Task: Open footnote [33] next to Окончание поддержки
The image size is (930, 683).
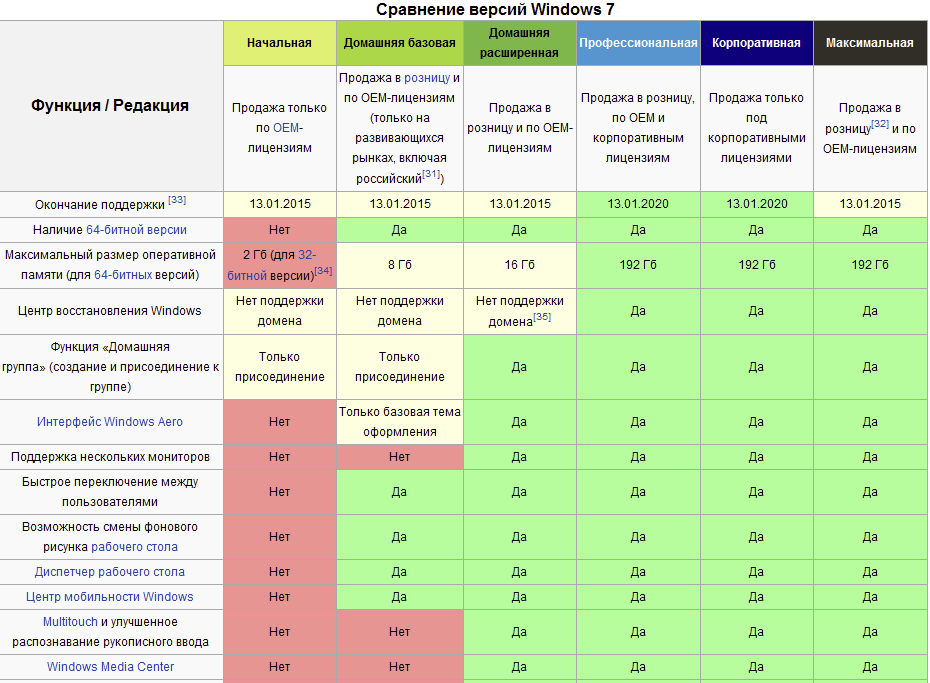Action: 177,200
